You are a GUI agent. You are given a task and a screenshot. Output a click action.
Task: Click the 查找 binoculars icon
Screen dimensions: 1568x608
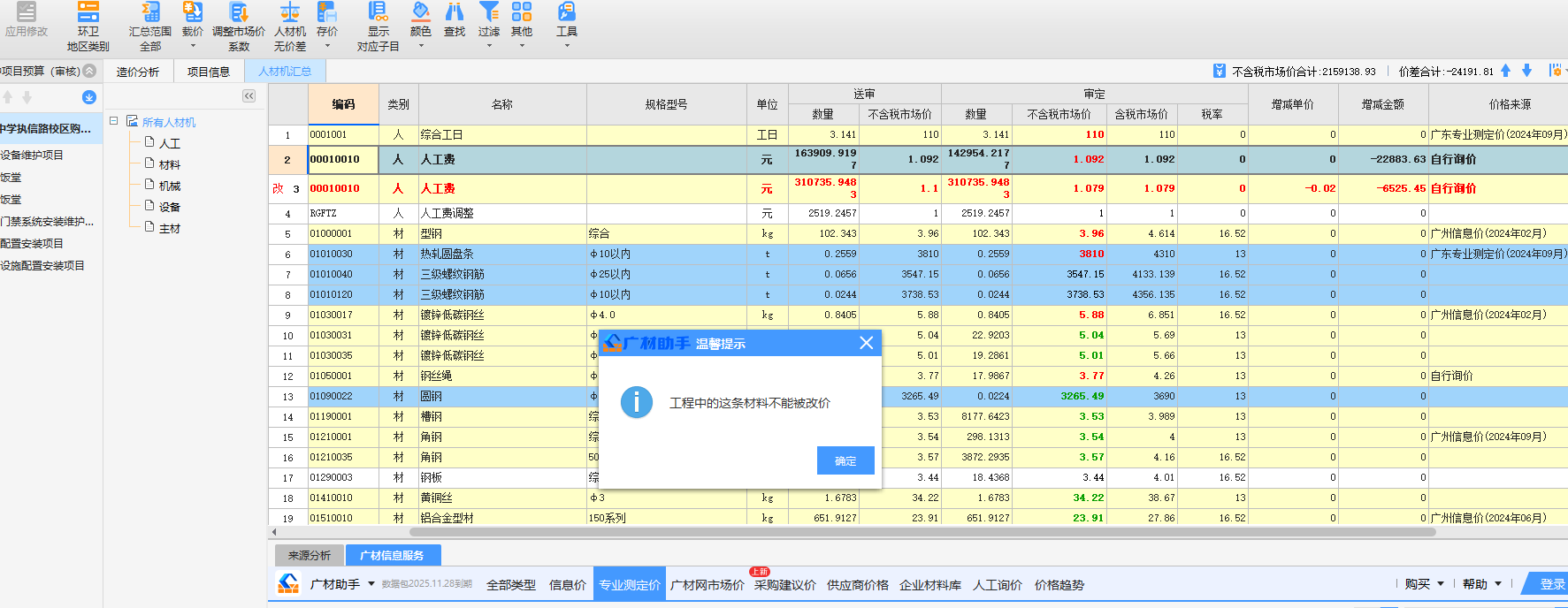pos(455,11)
